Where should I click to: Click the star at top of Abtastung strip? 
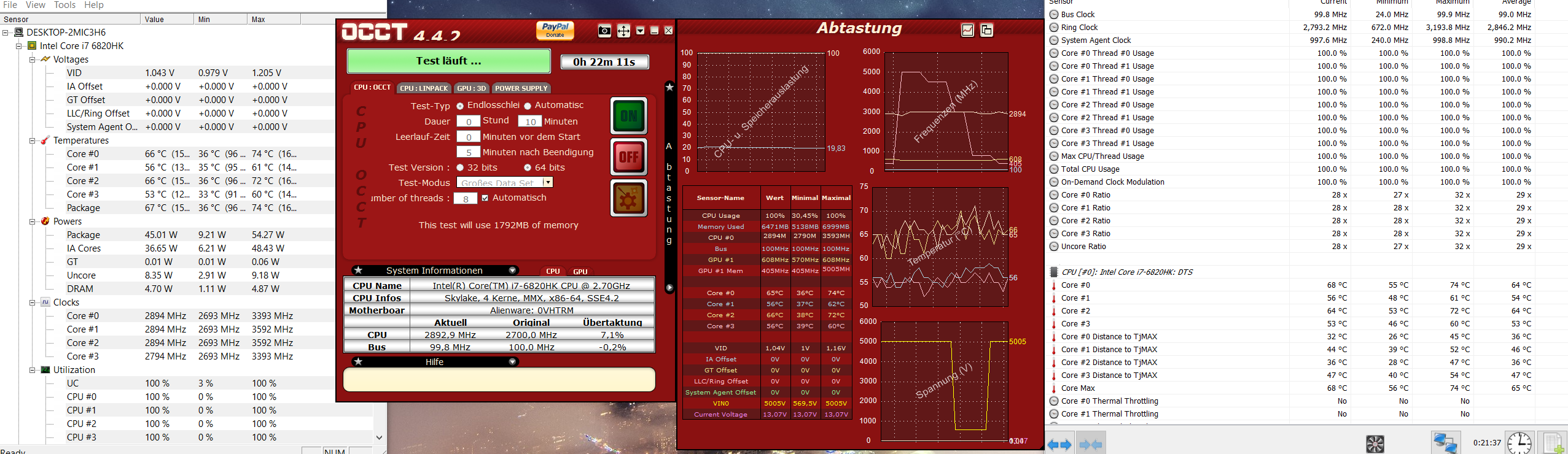(x=669, y=87)
